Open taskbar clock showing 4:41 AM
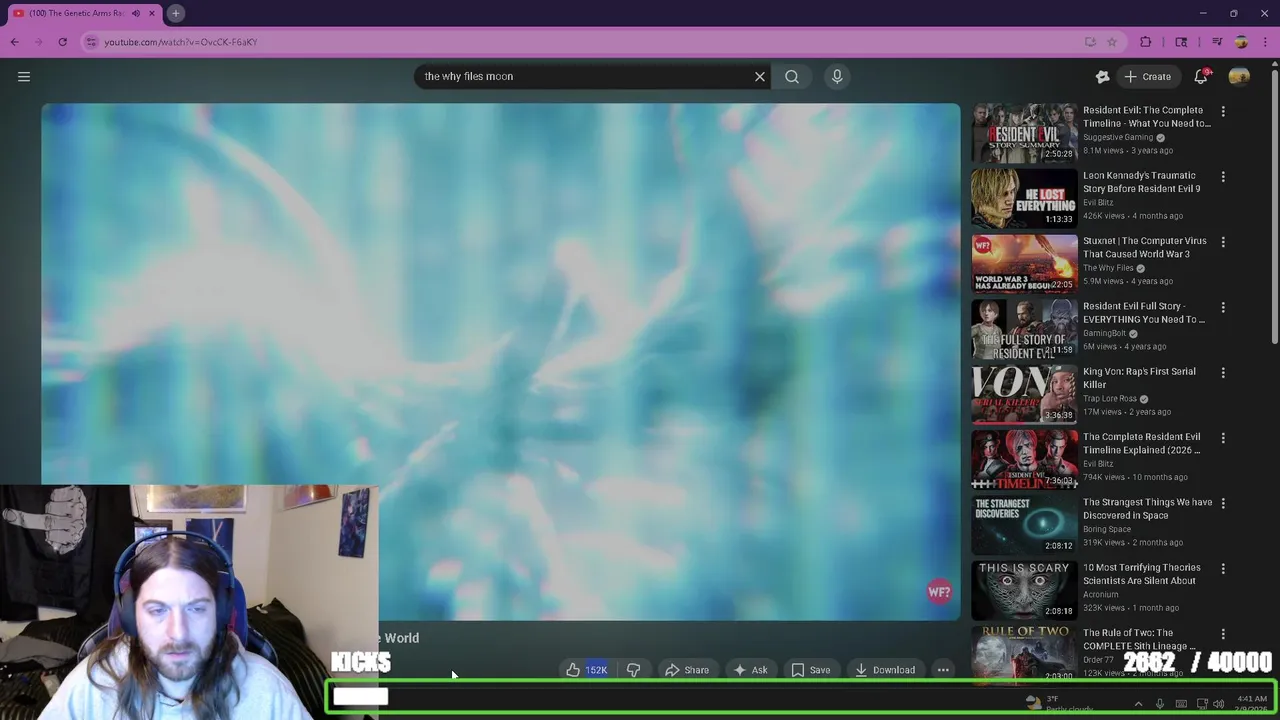The image size is (1280, 720). point(1251,704)
